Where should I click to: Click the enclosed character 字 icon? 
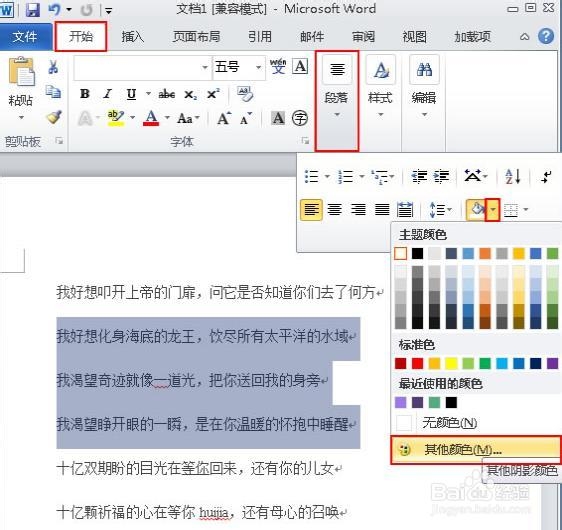[x=300, y=118]
